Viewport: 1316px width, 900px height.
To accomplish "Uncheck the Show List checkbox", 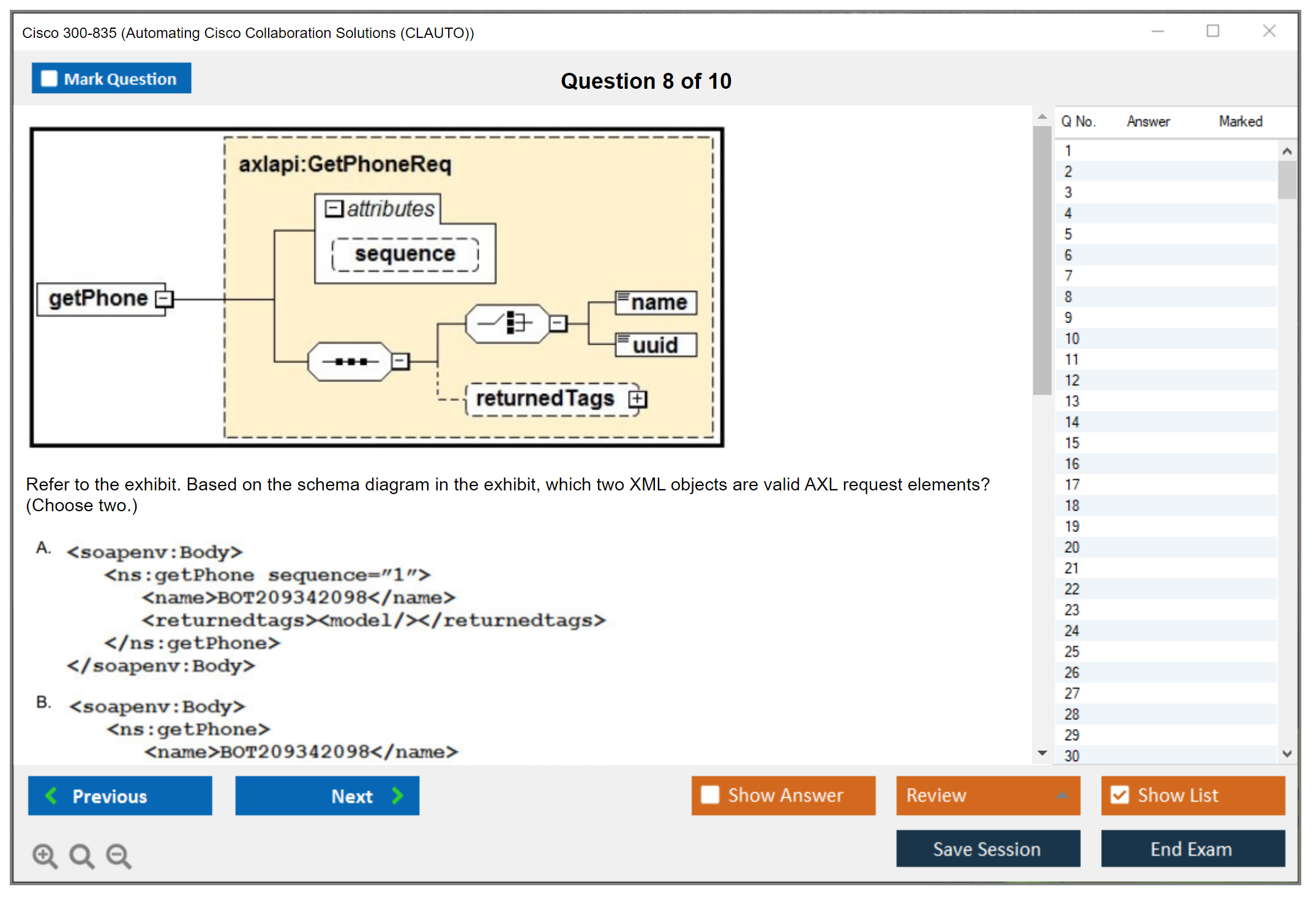I will 1120,795.
